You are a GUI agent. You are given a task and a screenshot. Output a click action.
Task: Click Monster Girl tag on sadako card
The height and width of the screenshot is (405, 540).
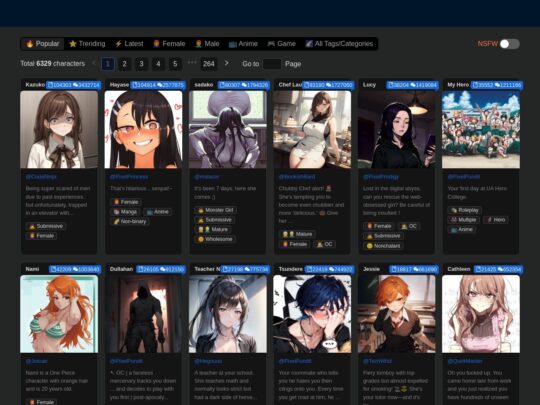point(216,210)
